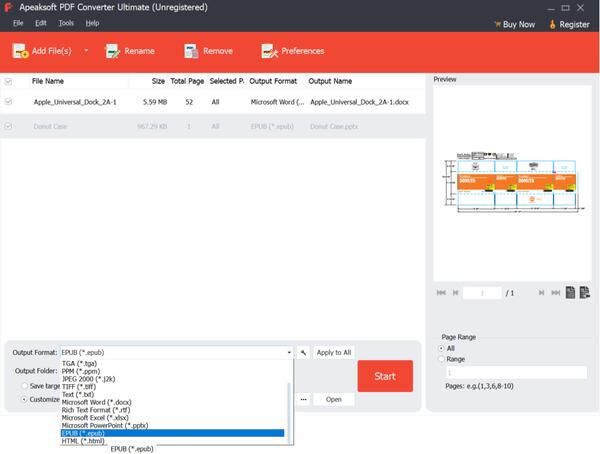
Task: Go to the next preview page
Action: 541,293
